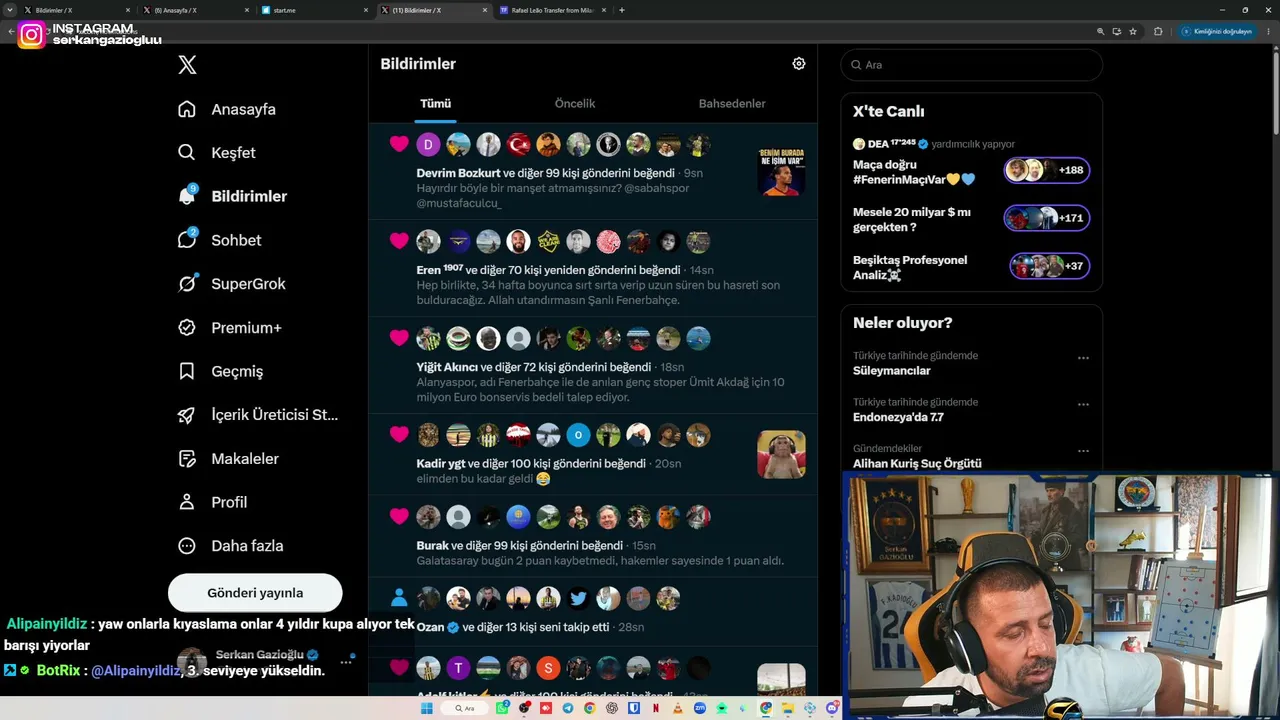This screenshot has width=1280, height=720.
Task: Open İçerik Üreticisi rocket icon
Action: pos(187,415)
